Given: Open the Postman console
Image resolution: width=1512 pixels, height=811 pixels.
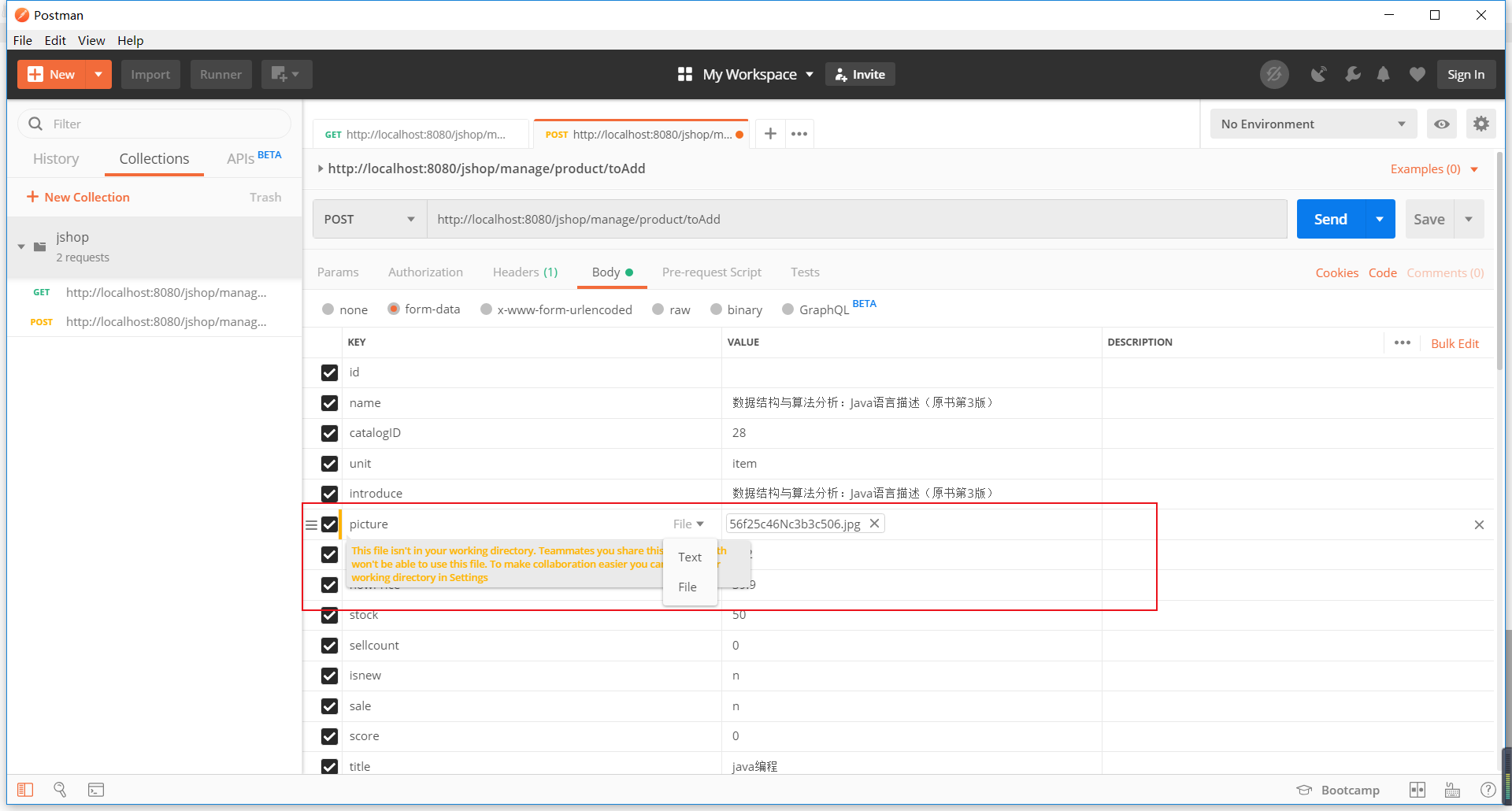Looking at the screenshot, I should coord(95,790).
